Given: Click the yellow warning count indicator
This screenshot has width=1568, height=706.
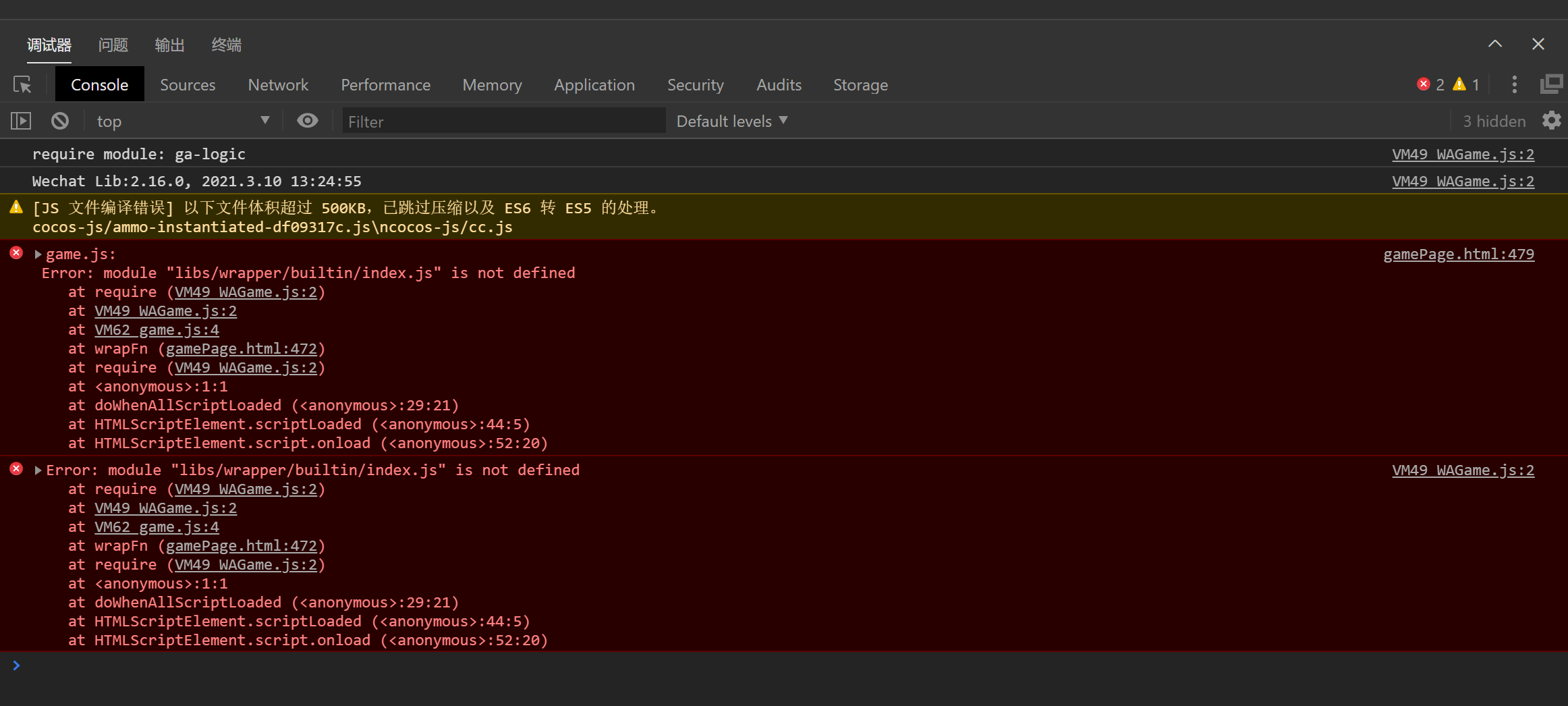Looking at the screenshot, I should click(1466, 84).
